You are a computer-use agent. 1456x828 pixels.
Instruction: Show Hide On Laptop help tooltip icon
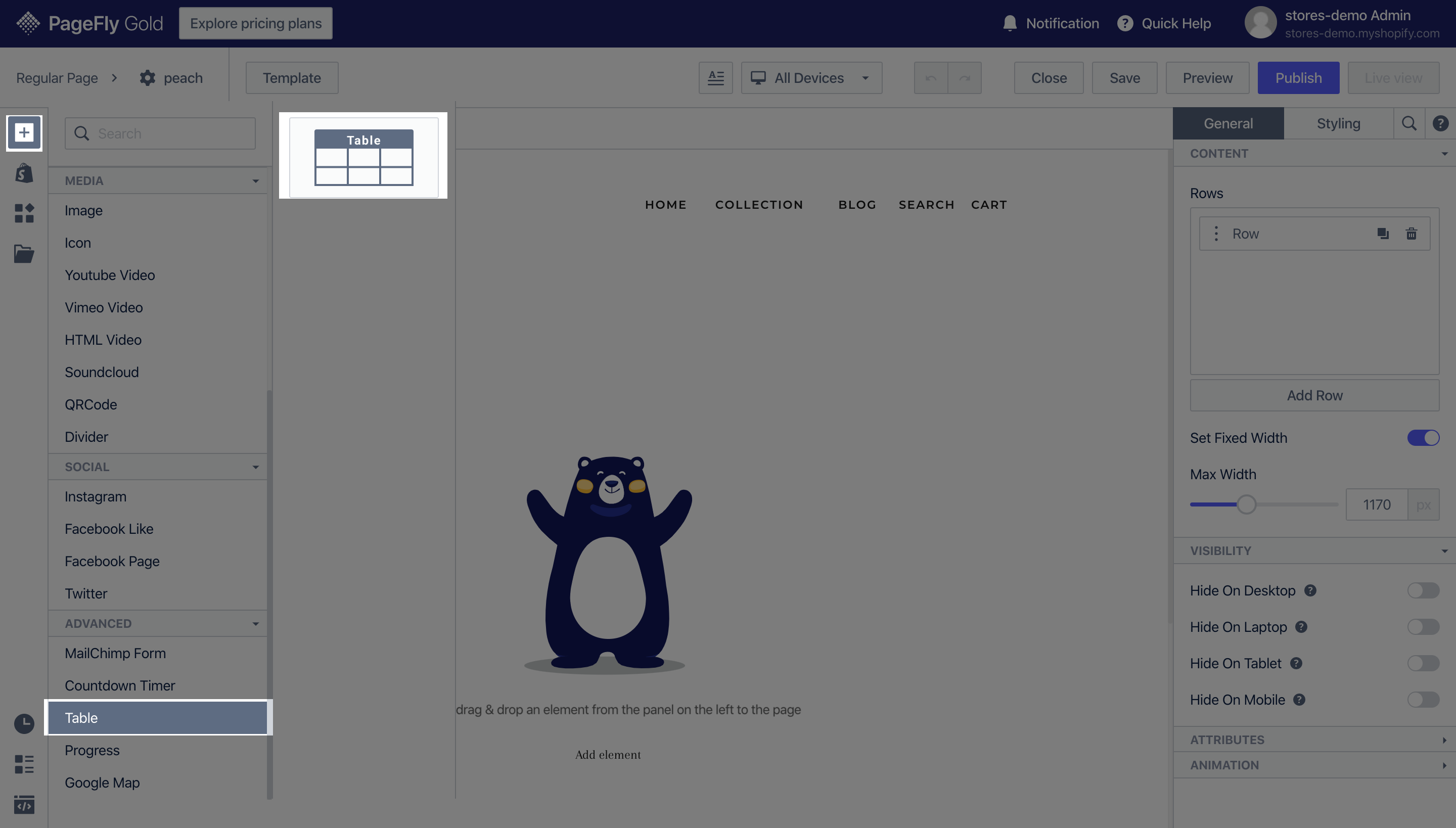point(1301,627)
